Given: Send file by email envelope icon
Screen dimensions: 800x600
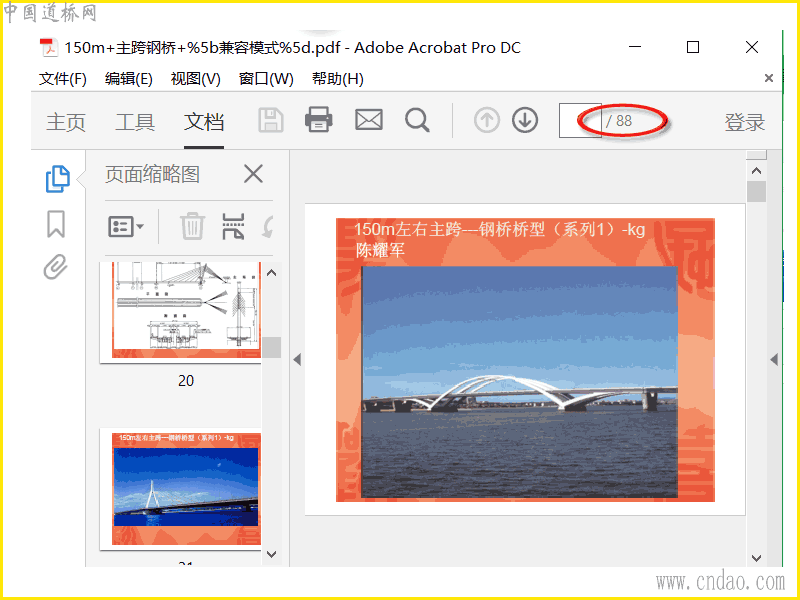Looking at the screenshot, I should [x=369, y=120].
